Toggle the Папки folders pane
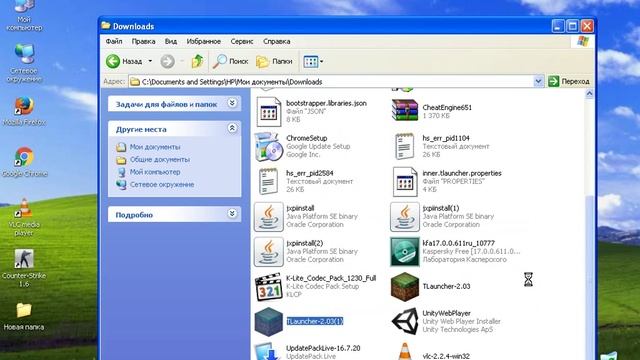 pyautogui.click(x=274, y=61)
